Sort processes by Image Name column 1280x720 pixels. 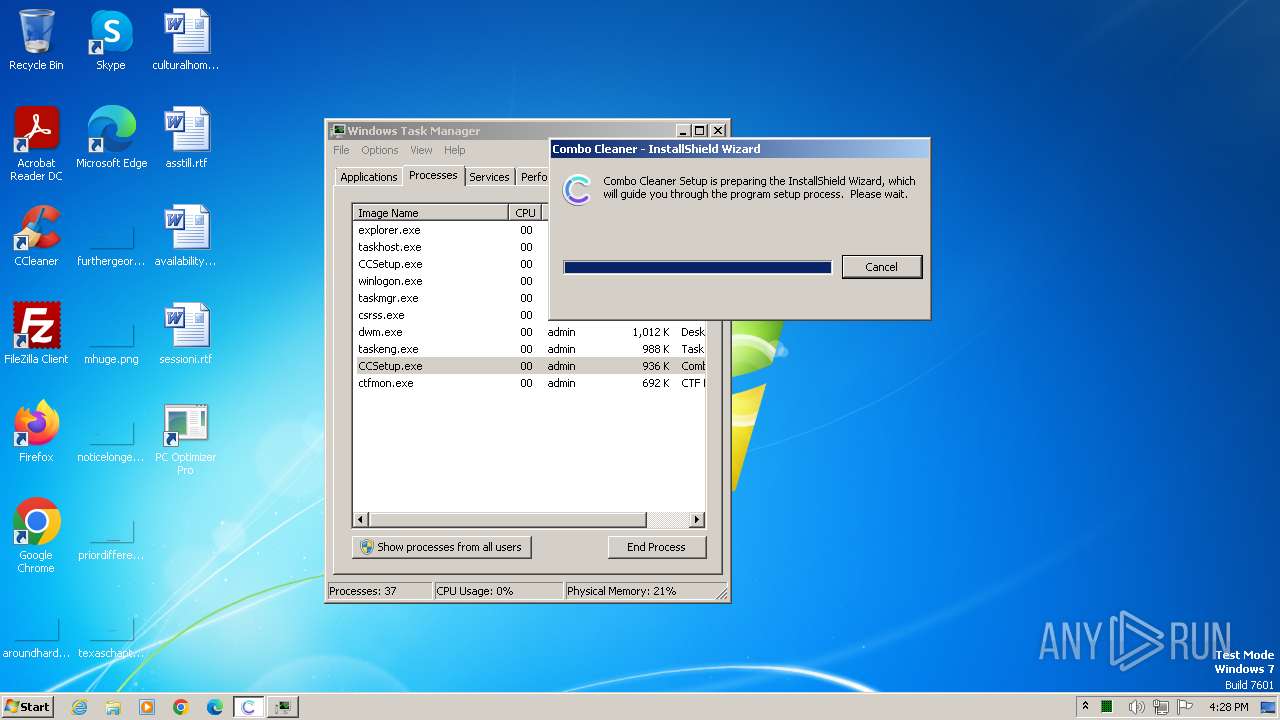point(431,213)
